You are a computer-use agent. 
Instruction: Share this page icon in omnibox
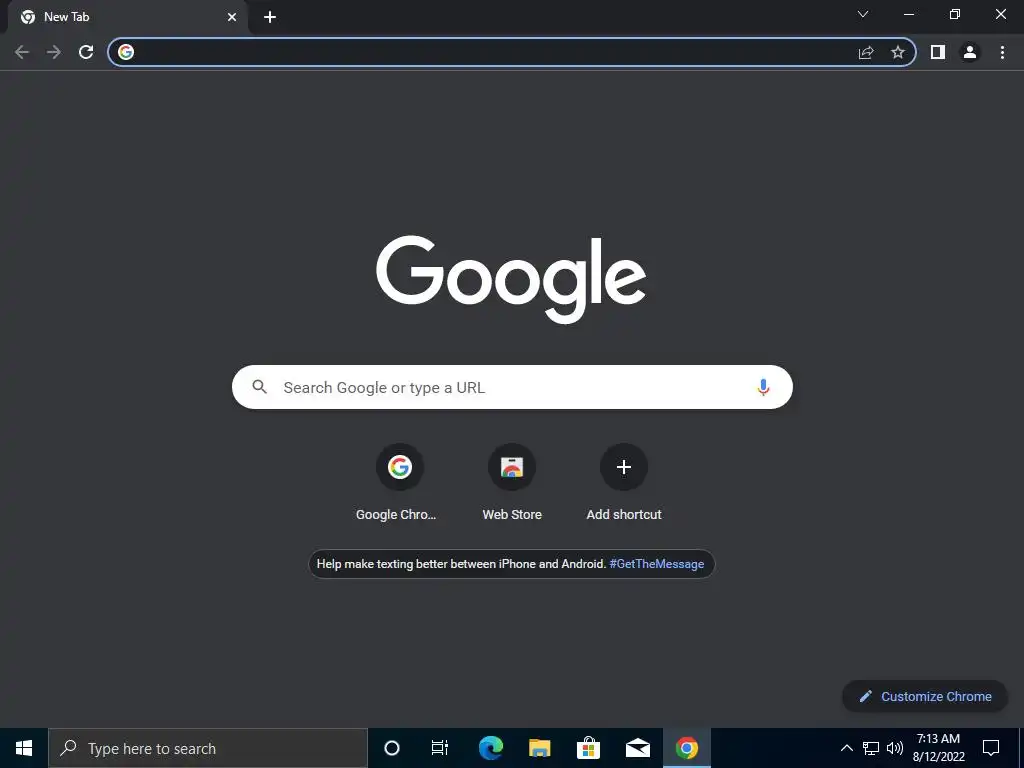[866, 52]
